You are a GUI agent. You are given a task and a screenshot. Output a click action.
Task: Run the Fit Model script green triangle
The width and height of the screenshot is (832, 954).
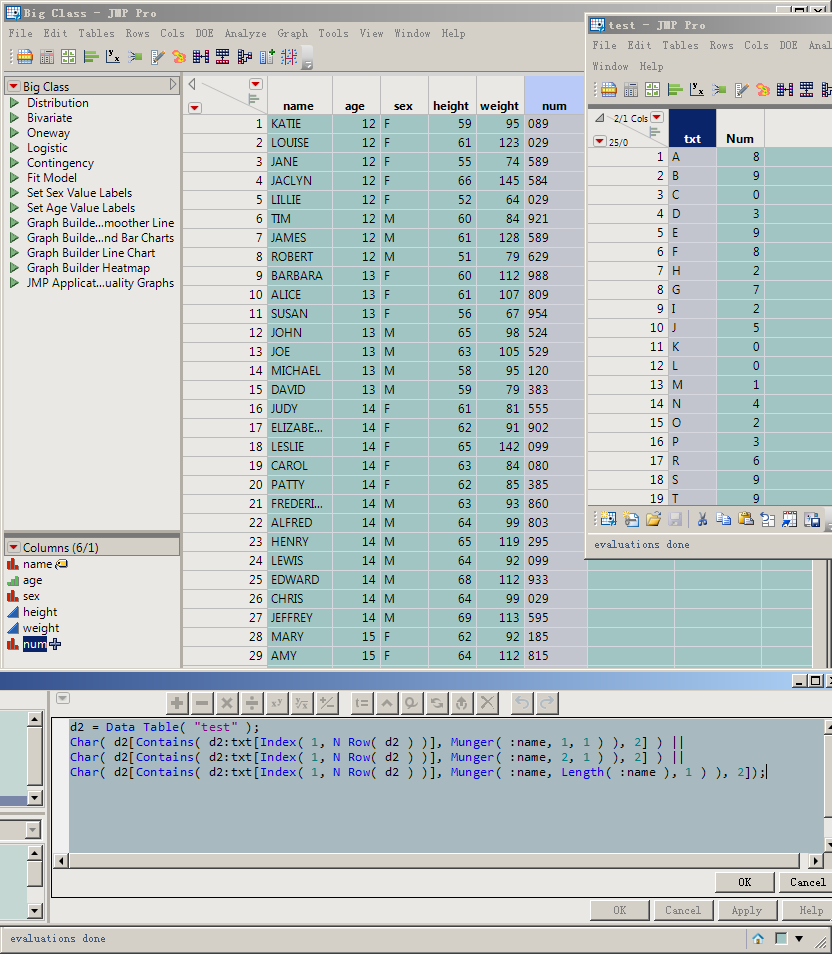click(x=14, y=178)
